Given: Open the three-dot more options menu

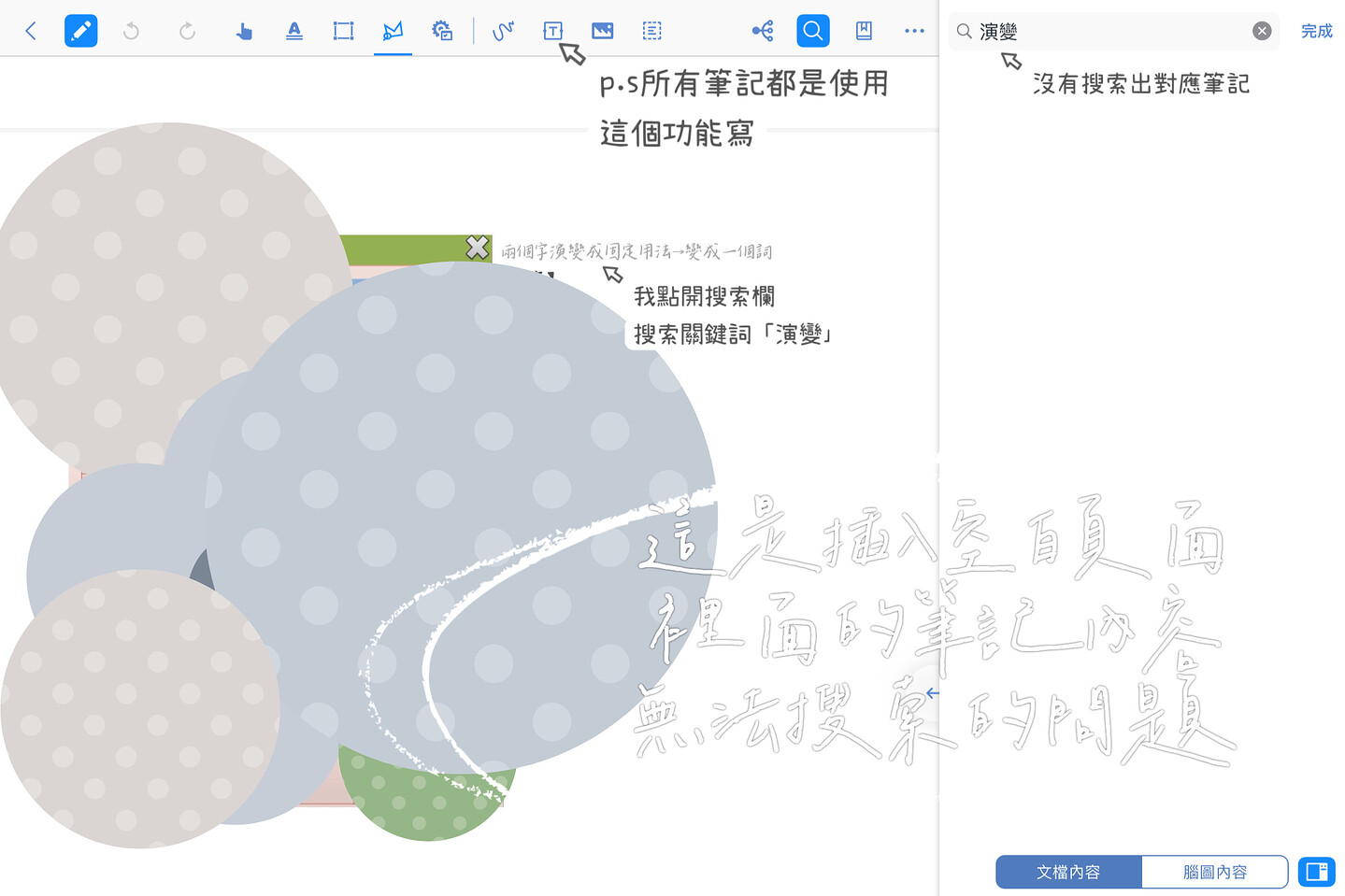Looking at the screenshot, I should pos(914,30).
